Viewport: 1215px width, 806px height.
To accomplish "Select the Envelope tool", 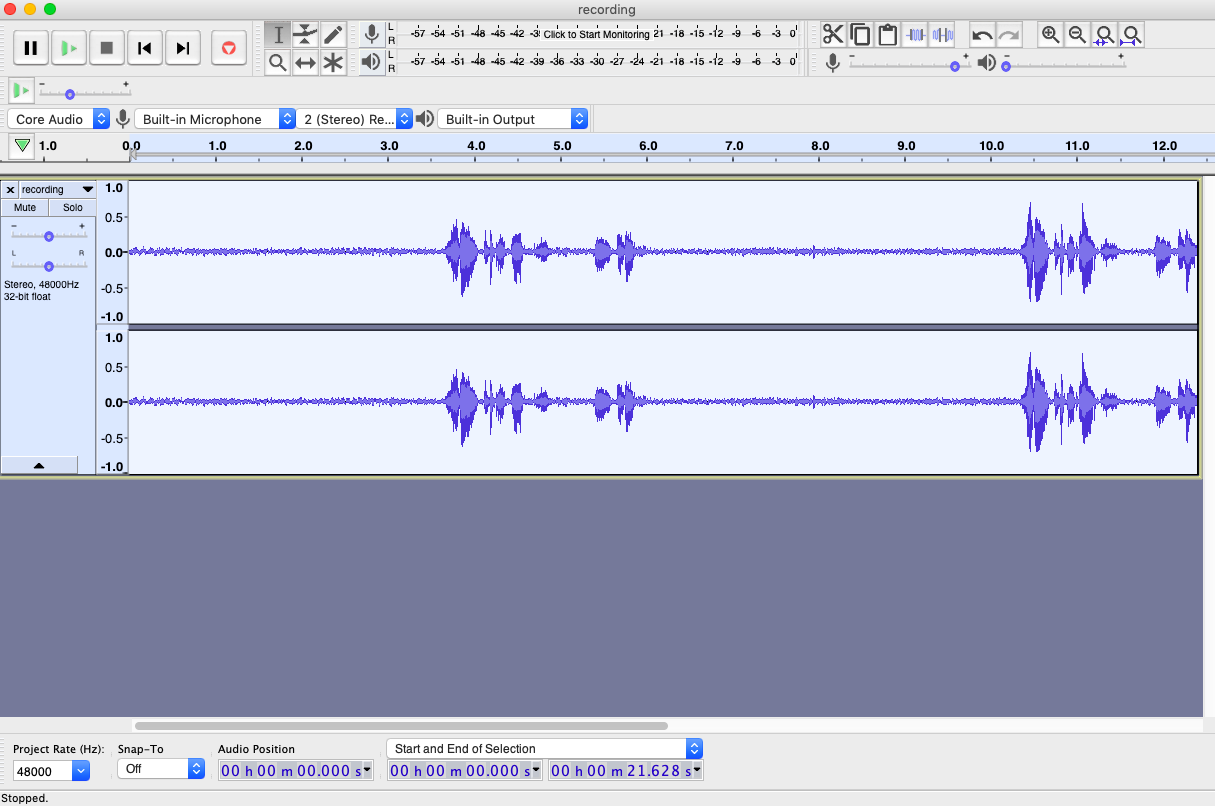I will pos(305,35).
